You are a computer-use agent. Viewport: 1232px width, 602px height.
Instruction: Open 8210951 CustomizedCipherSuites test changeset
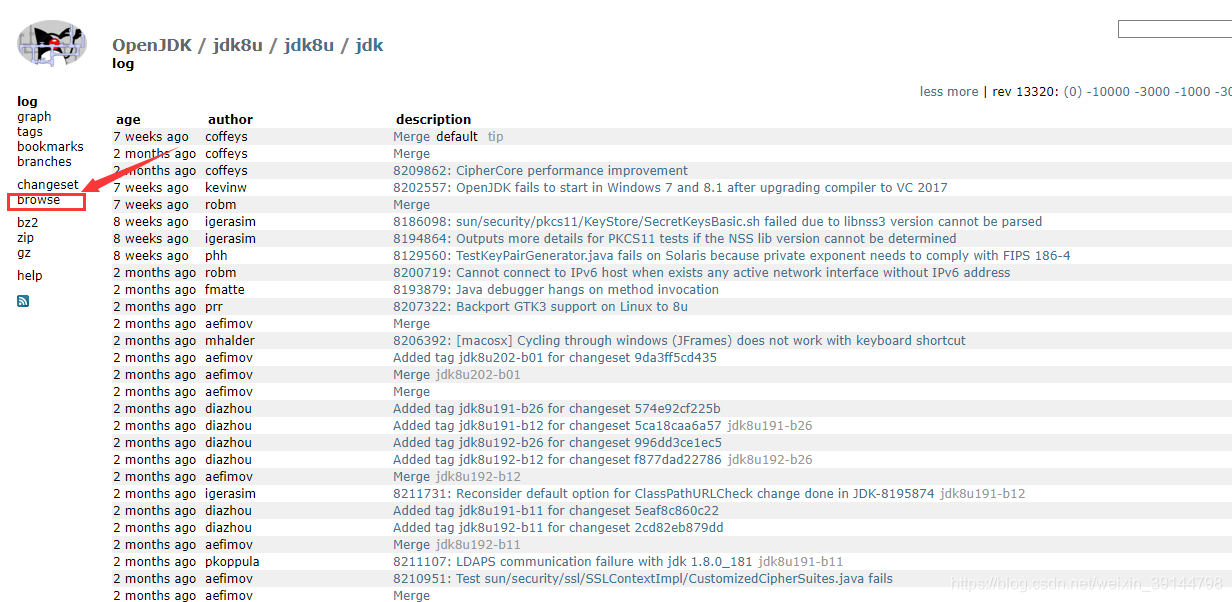pyautogui.click(x=643, y=579)
